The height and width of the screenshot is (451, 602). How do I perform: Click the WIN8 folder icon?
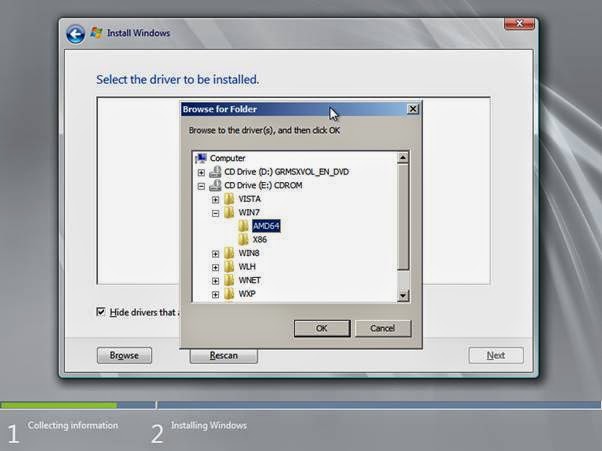pyautogui.click(x=229, y=253)
